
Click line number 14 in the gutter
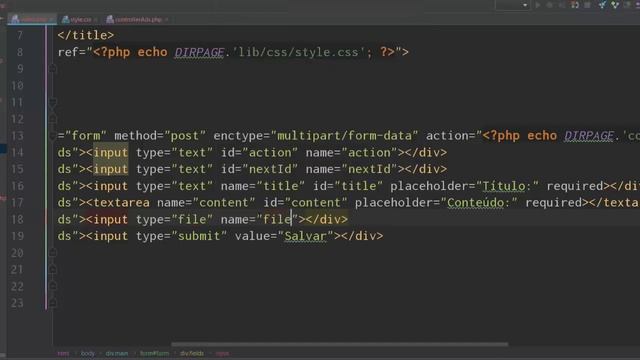17,153
